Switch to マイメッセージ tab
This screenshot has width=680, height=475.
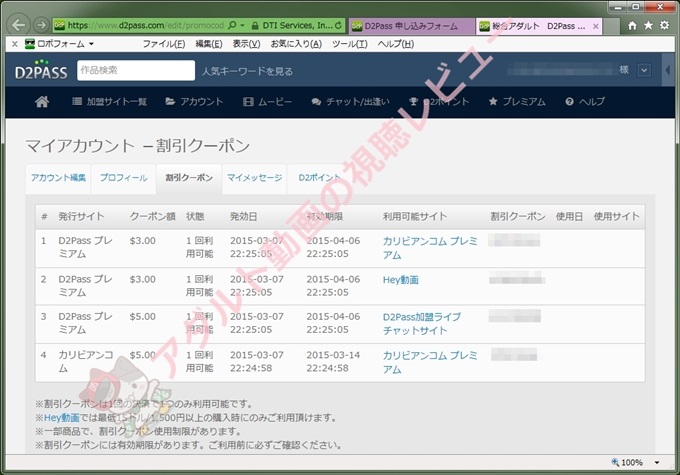pyautogui.click(x=255, y=178)
